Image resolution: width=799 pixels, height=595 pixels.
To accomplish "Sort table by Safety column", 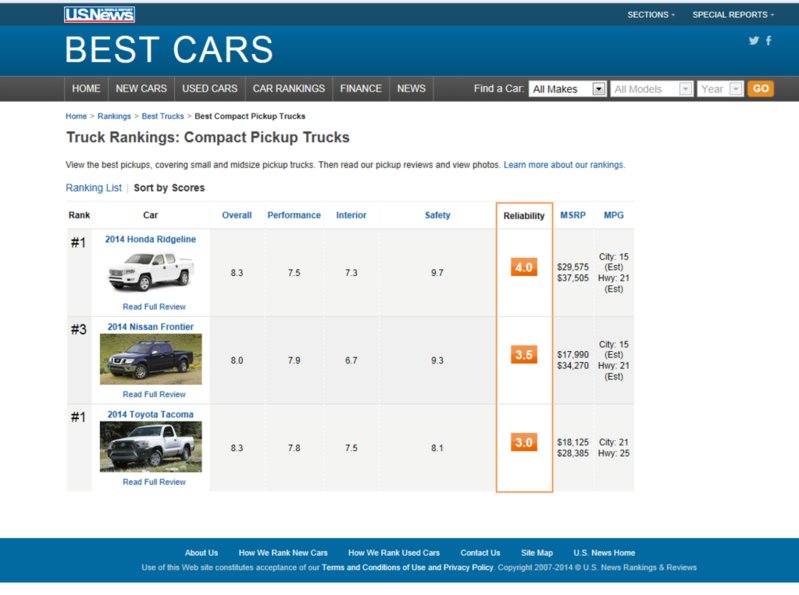I will 438,215.
